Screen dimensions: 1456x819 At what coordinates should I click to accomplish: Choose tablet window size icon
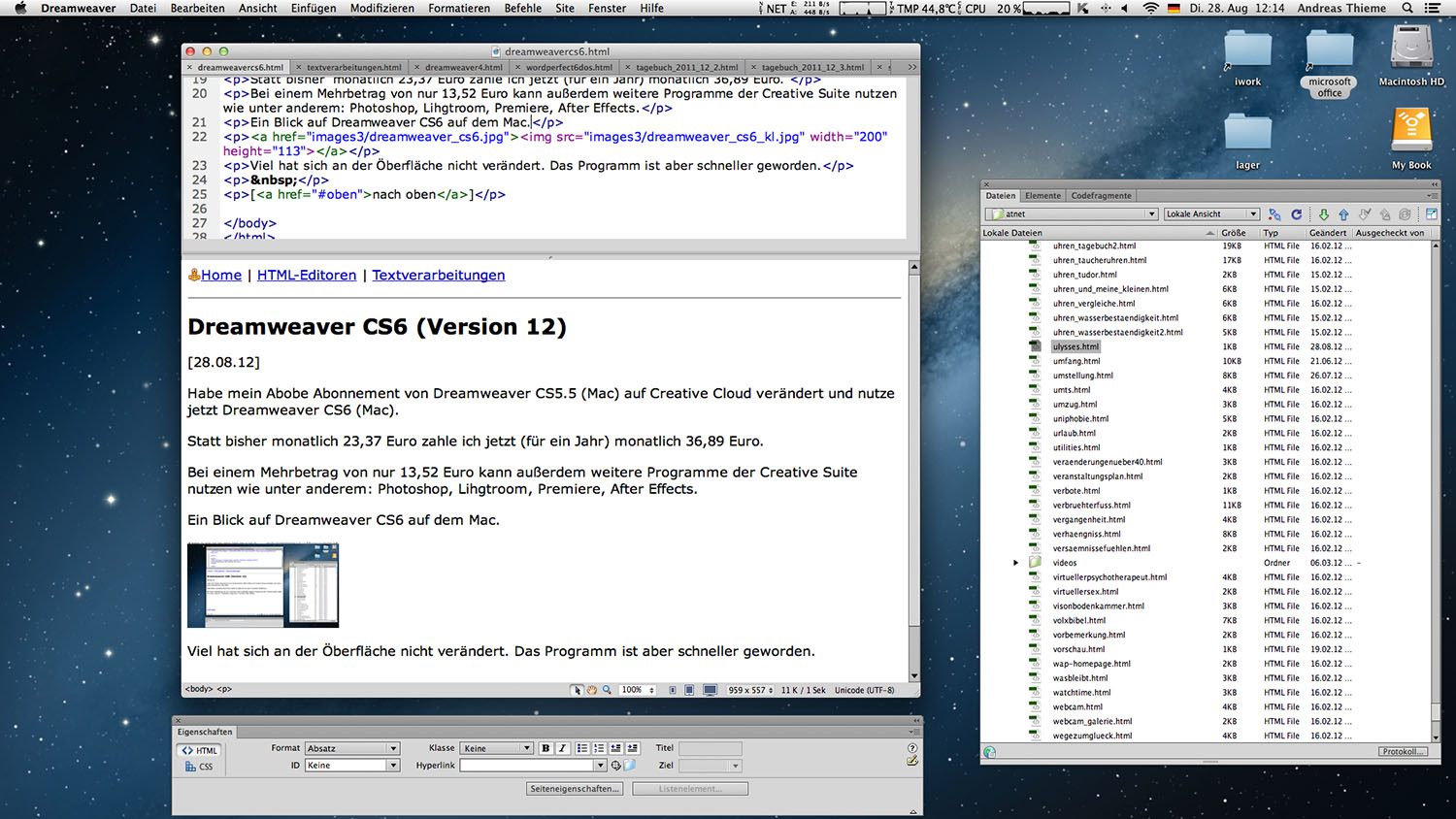689,690
